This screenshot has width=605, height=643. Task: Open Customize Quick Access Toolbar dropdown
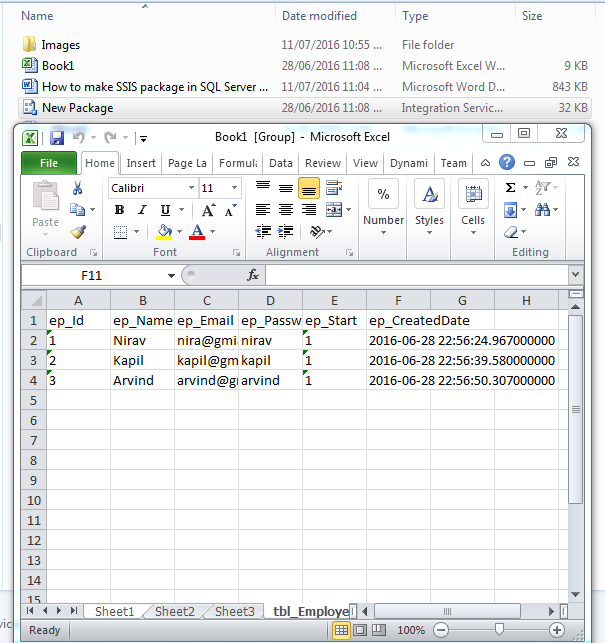(144, 139)
